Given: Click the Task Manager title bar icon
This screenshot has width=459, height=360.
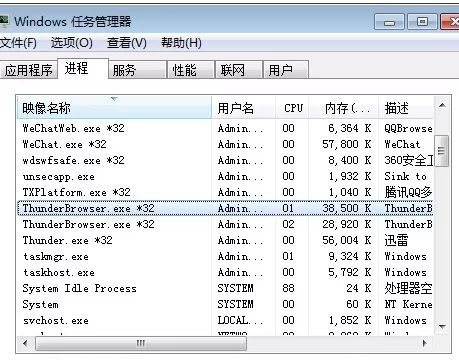Looking at the screenshot, I should (x=4, y=22).
